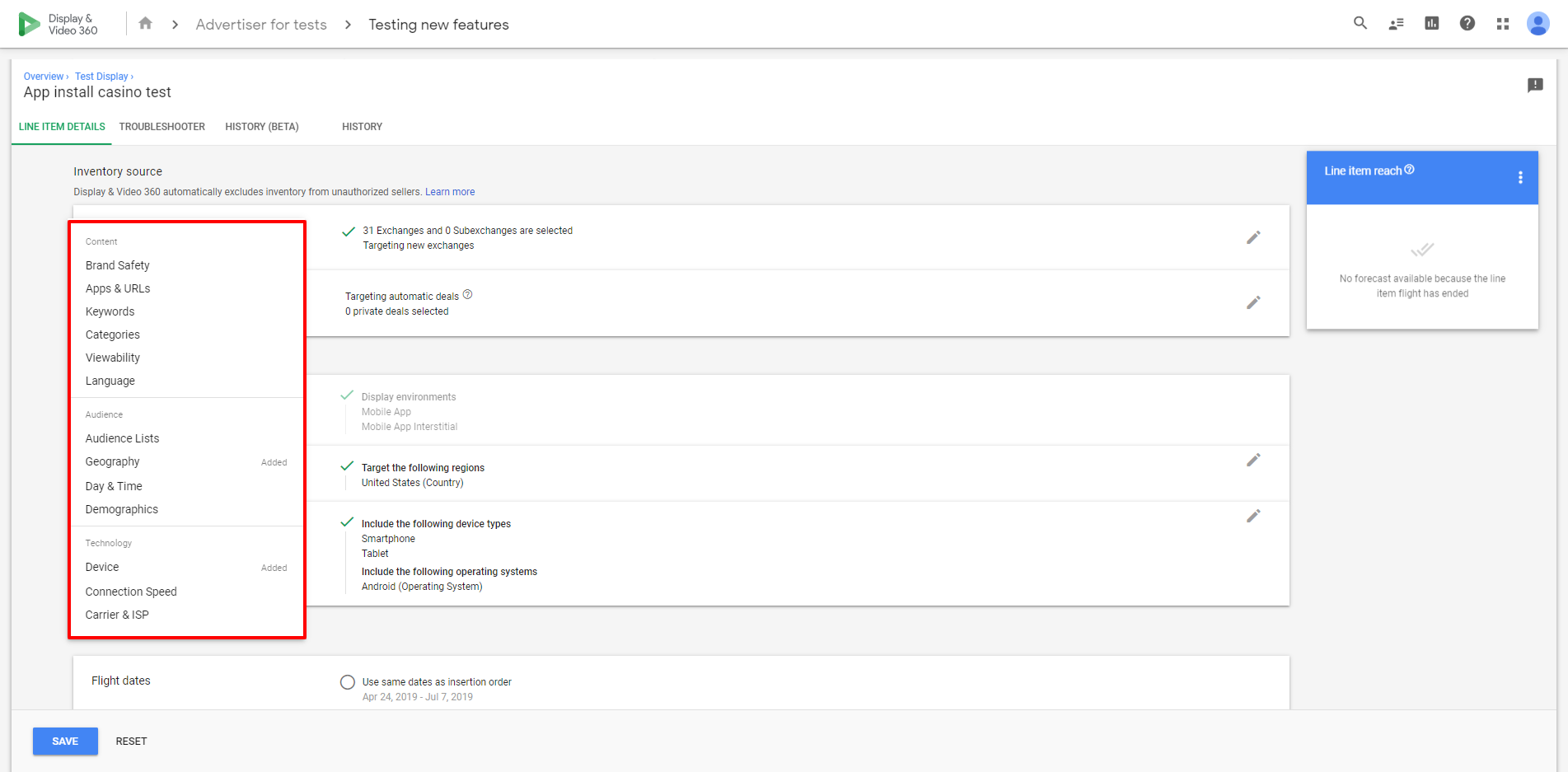
Task: Select 'Use same dates as insertion order'
Action: 348,682
